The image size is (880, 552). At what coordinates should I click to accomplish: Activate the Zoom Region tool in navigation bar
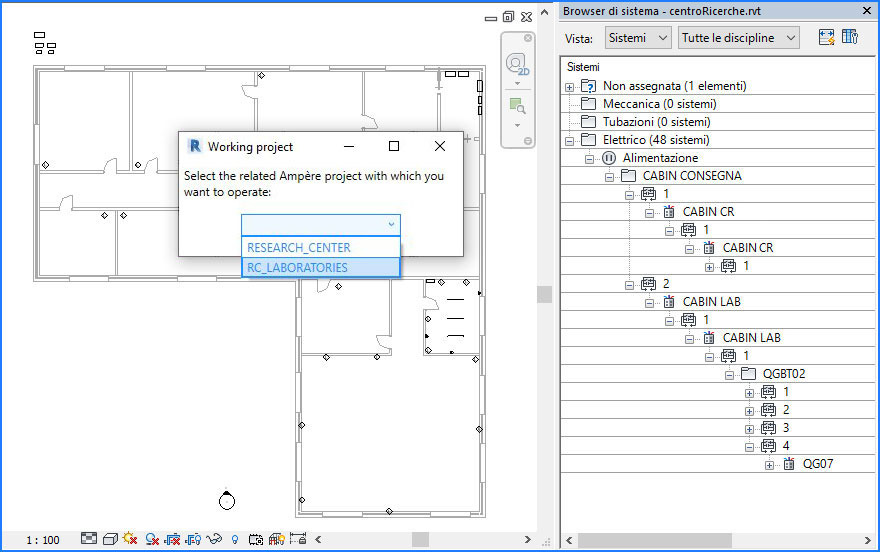(x=517, y=105)
